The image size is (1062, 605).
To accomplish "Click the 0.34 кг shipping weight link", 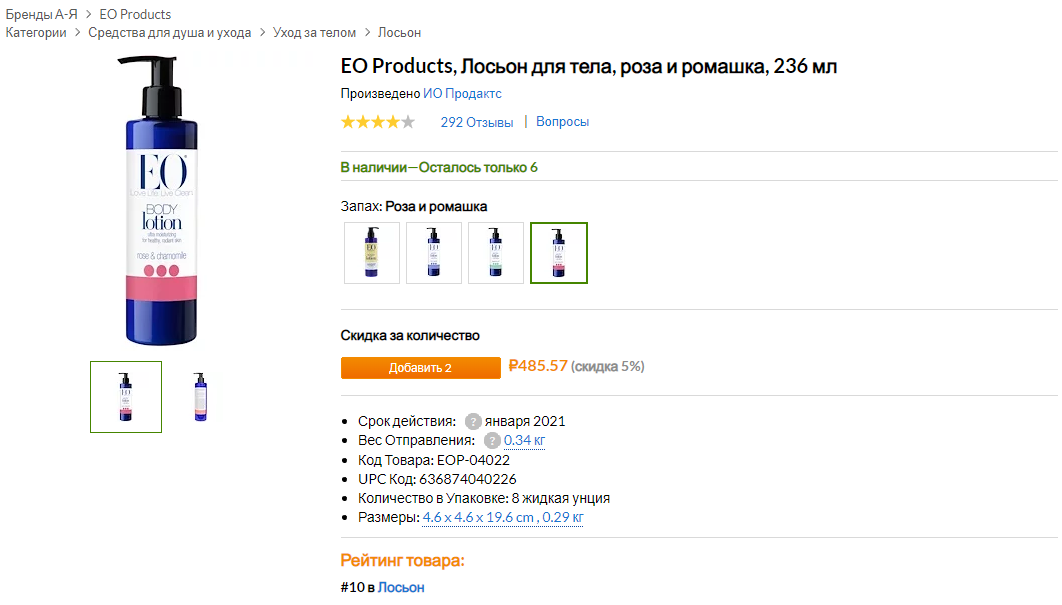I will click(524, 440).
